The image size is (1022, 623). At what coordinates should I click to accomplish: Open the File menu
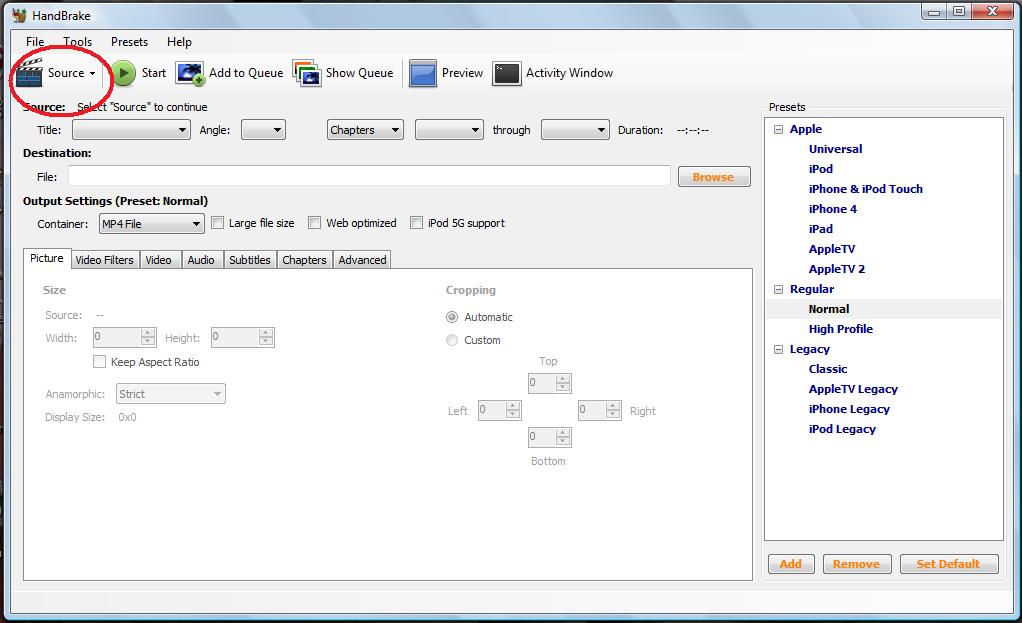pyautogui.click(x=35, y=42)
